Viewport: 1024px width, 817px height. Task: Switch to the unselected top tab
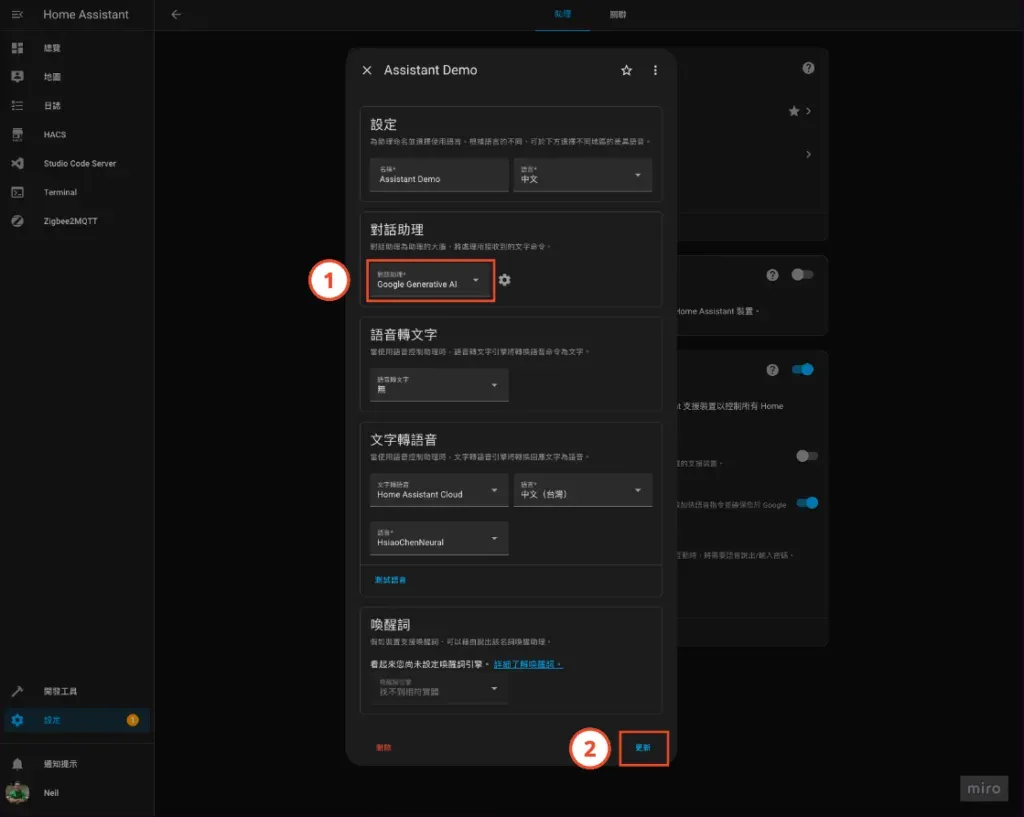tap(618, 15)
